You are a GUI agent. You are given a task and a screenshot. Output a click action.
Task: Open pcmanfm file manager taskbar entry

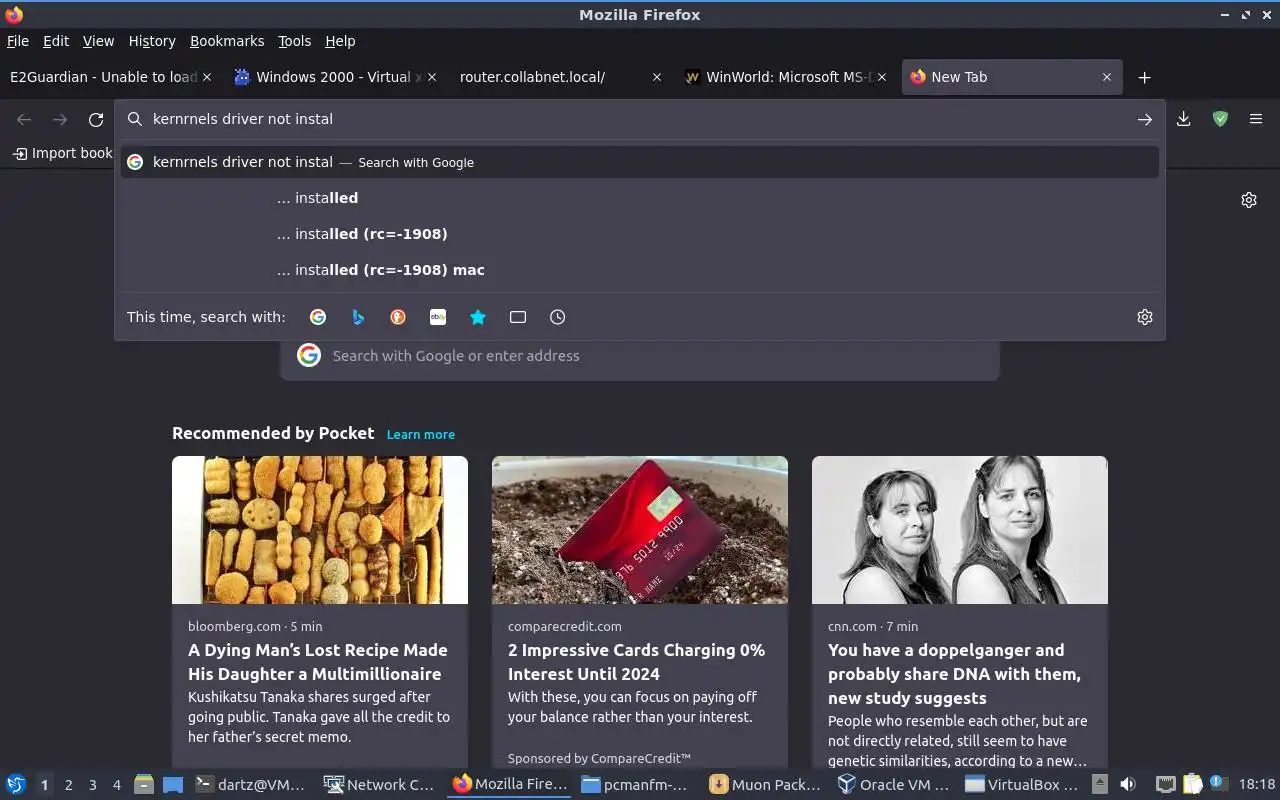pos(636,785)
